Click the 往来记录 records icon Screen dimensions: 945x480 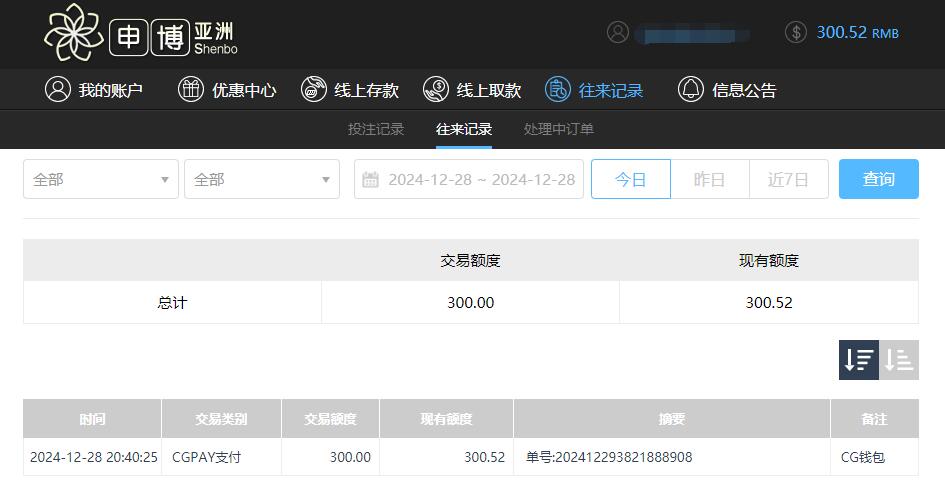(557, 89)
